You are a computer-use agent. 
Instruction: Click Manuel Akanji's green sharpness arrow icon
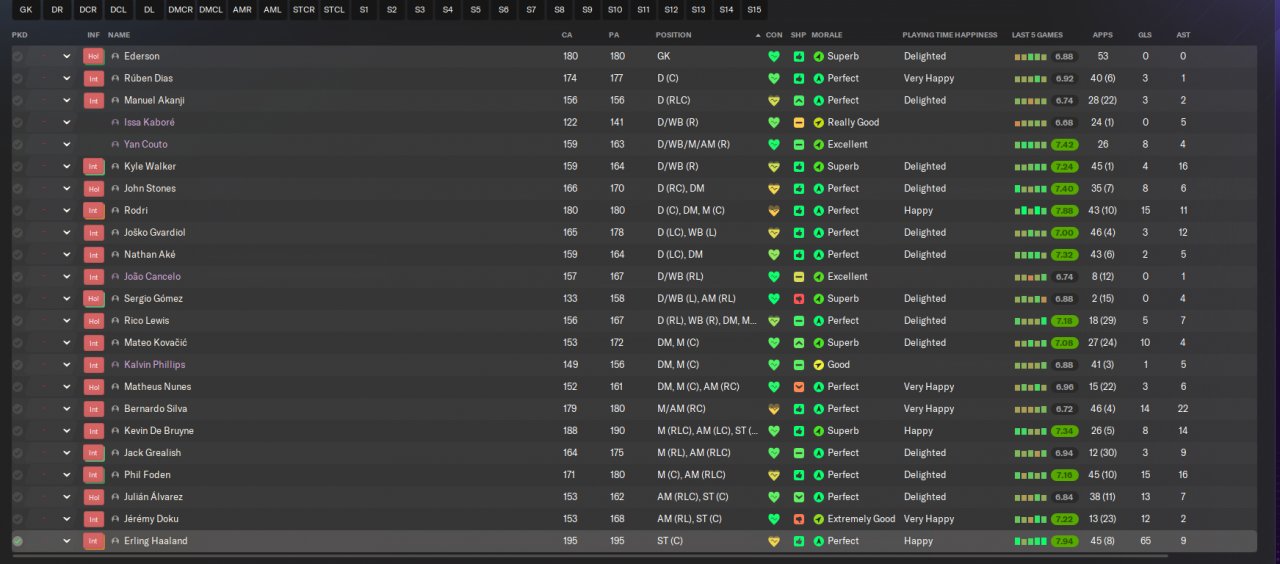point(798,100)
